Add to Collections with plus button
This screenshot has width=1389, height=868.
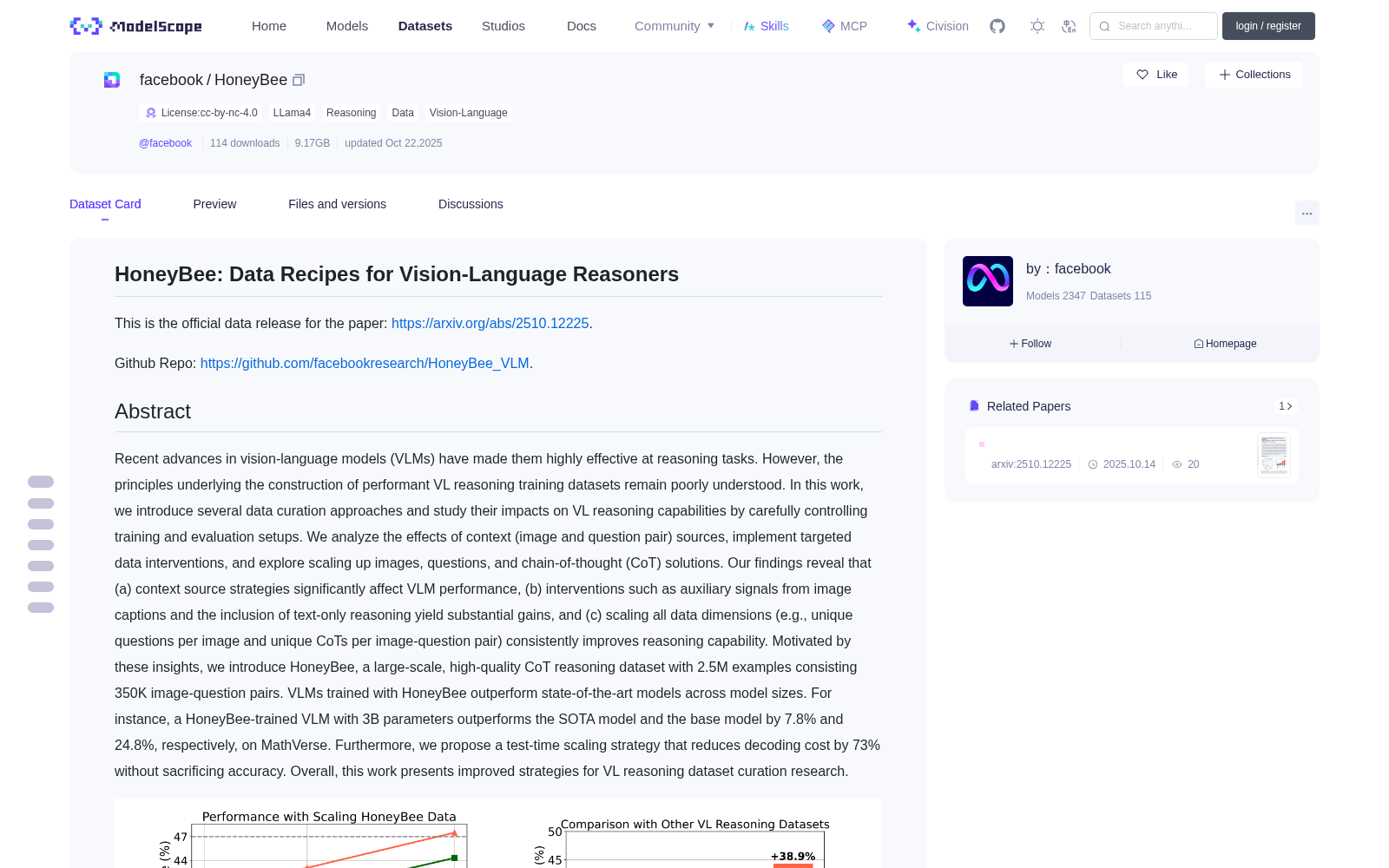pos(1254,75)
